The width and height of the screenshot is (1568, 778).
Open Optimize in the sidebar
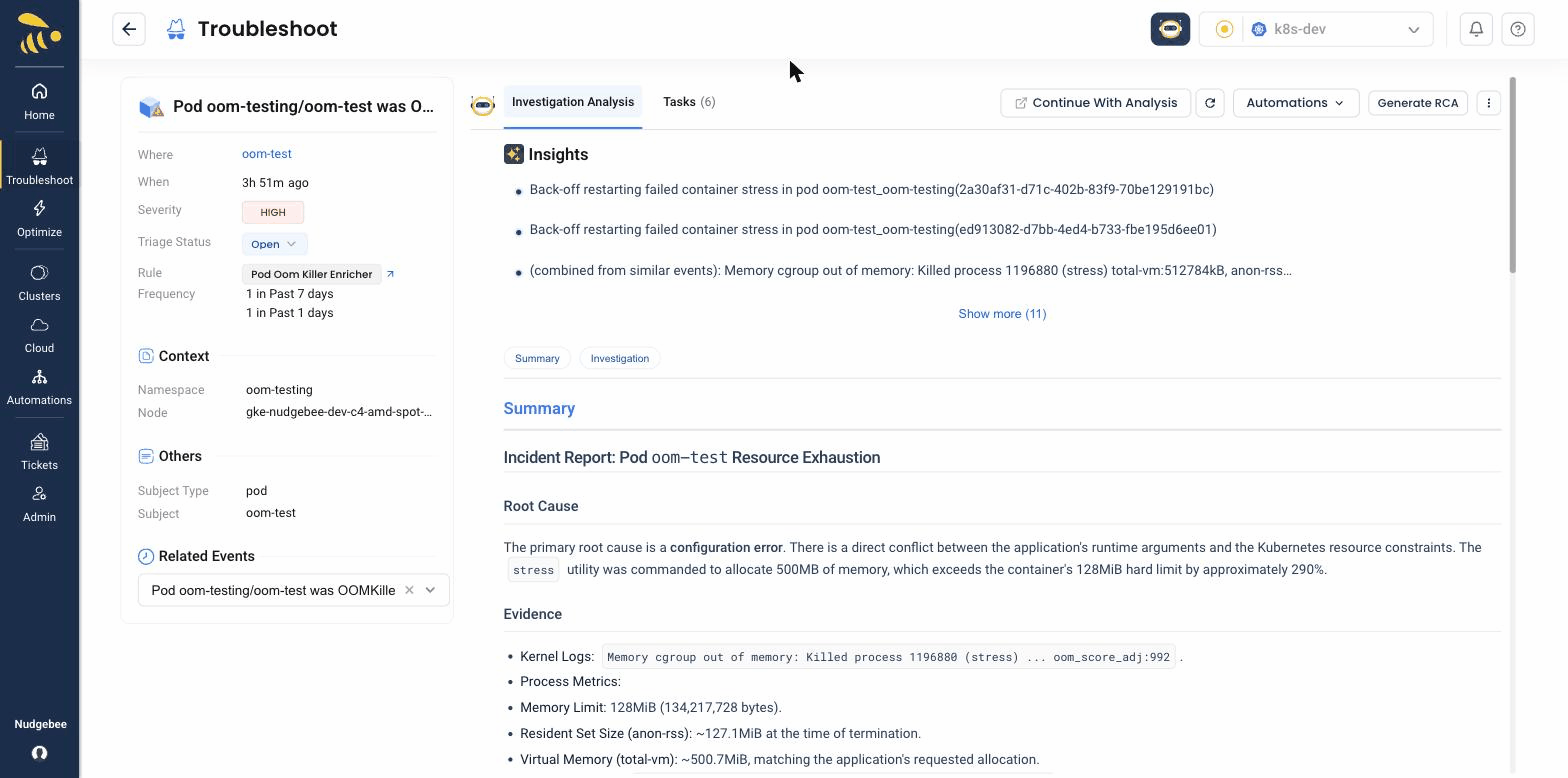(39, 219)
